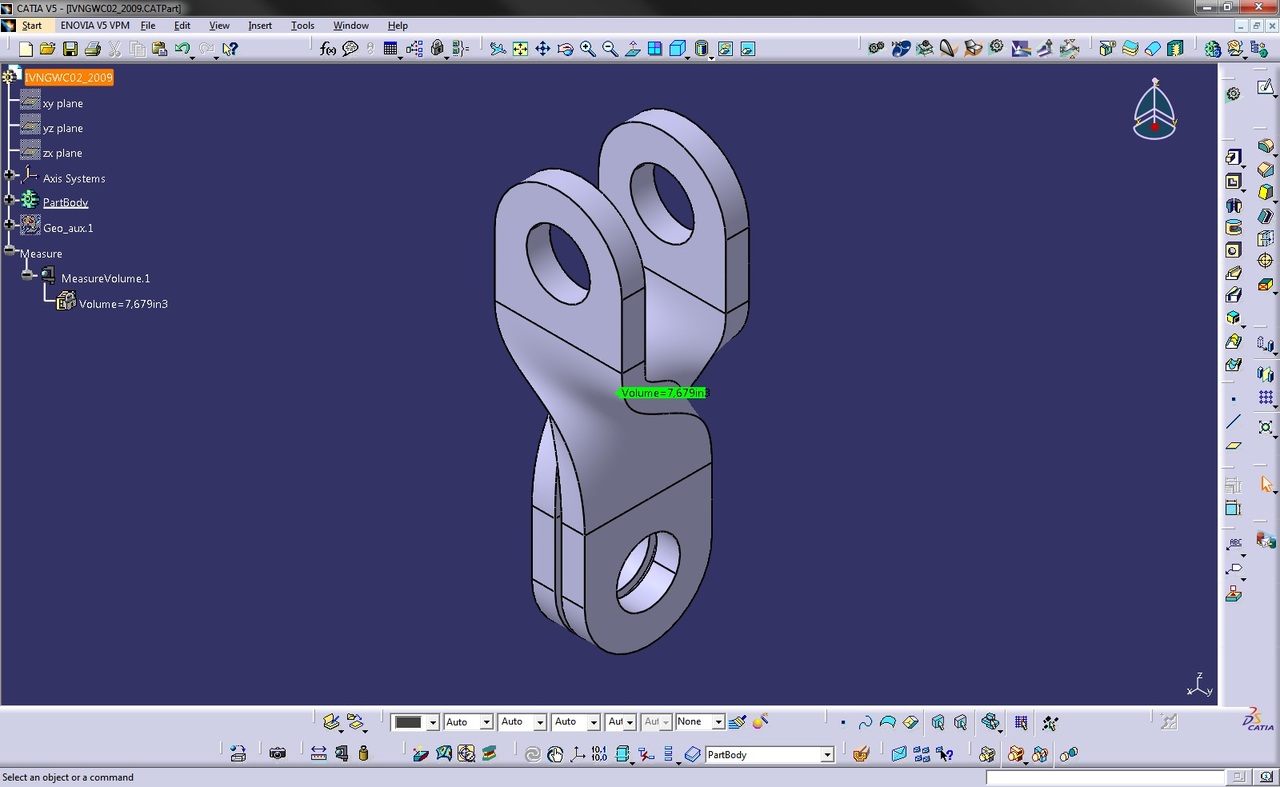Open the Start menu
Screen dimensions: 1280x787
pyautogui.click(x=32, y=25)
